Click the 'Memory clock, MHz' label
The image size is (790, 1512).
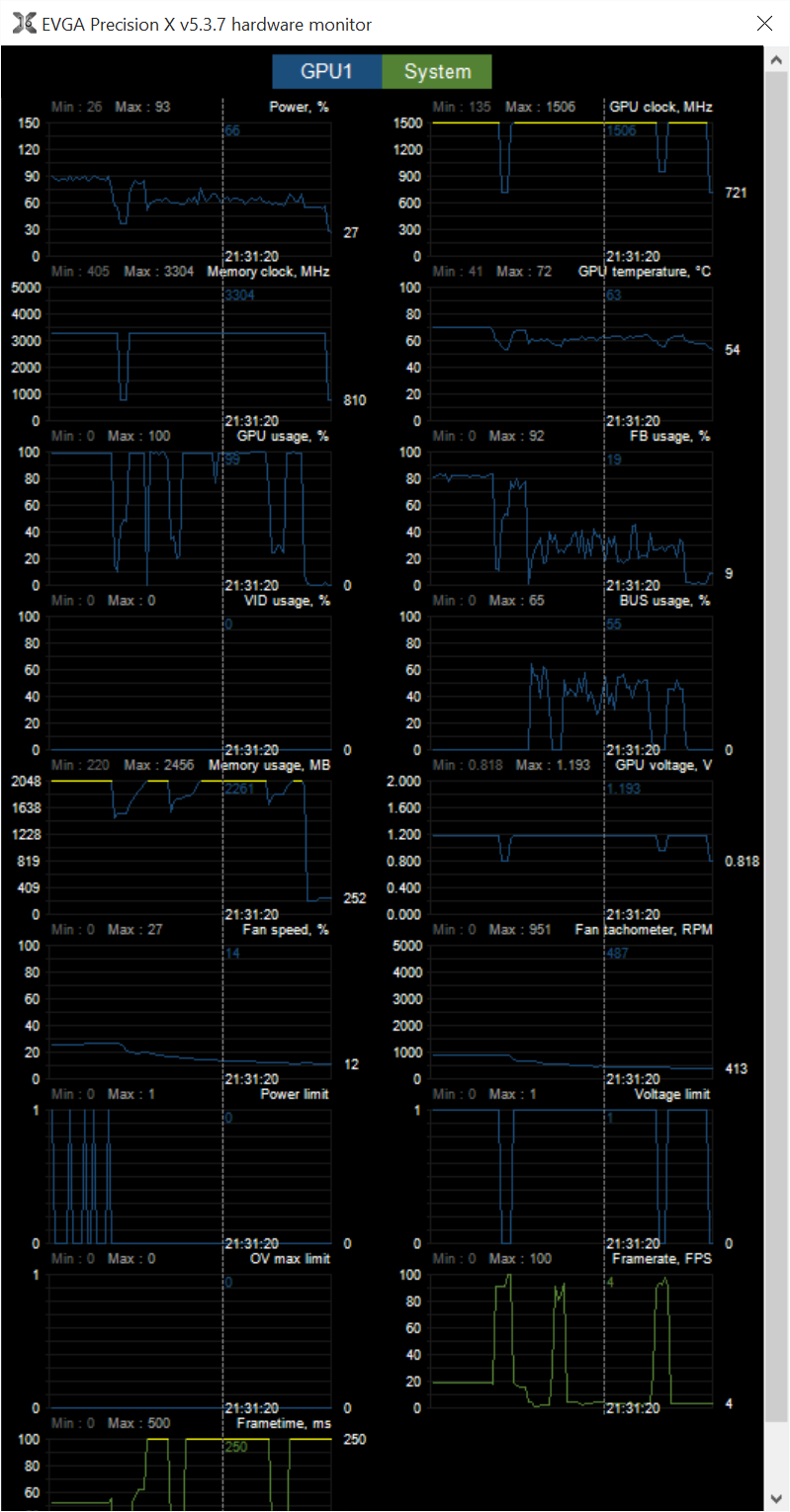(x=269, y=271)
